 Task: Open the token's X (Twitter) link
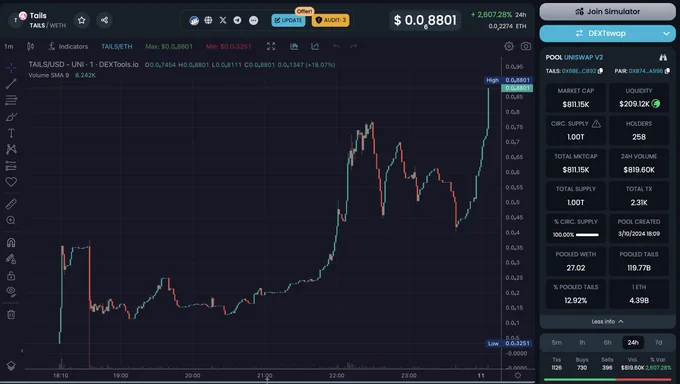tap(223, 20)
